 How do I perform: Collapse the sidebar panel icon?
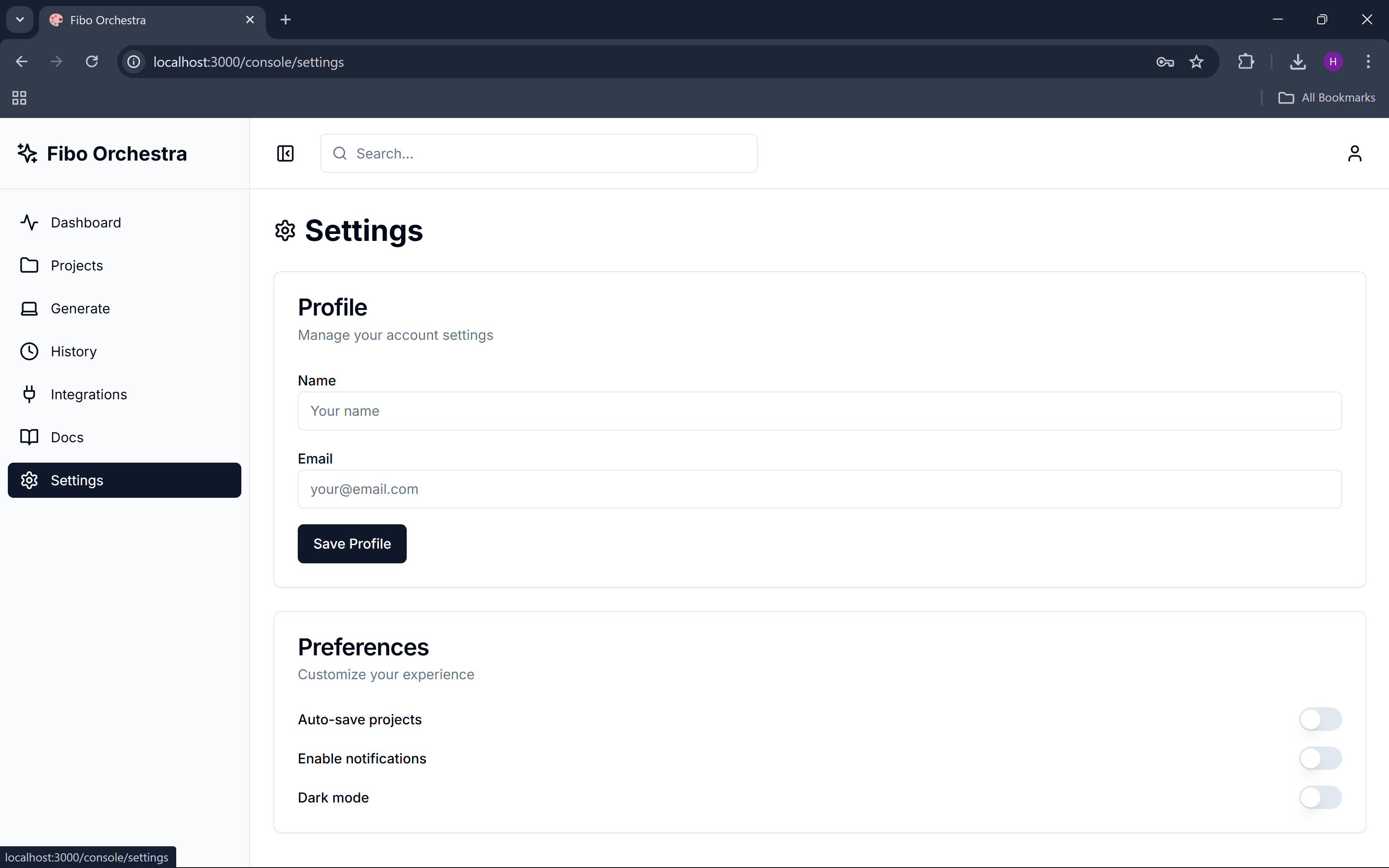[285, 153]
